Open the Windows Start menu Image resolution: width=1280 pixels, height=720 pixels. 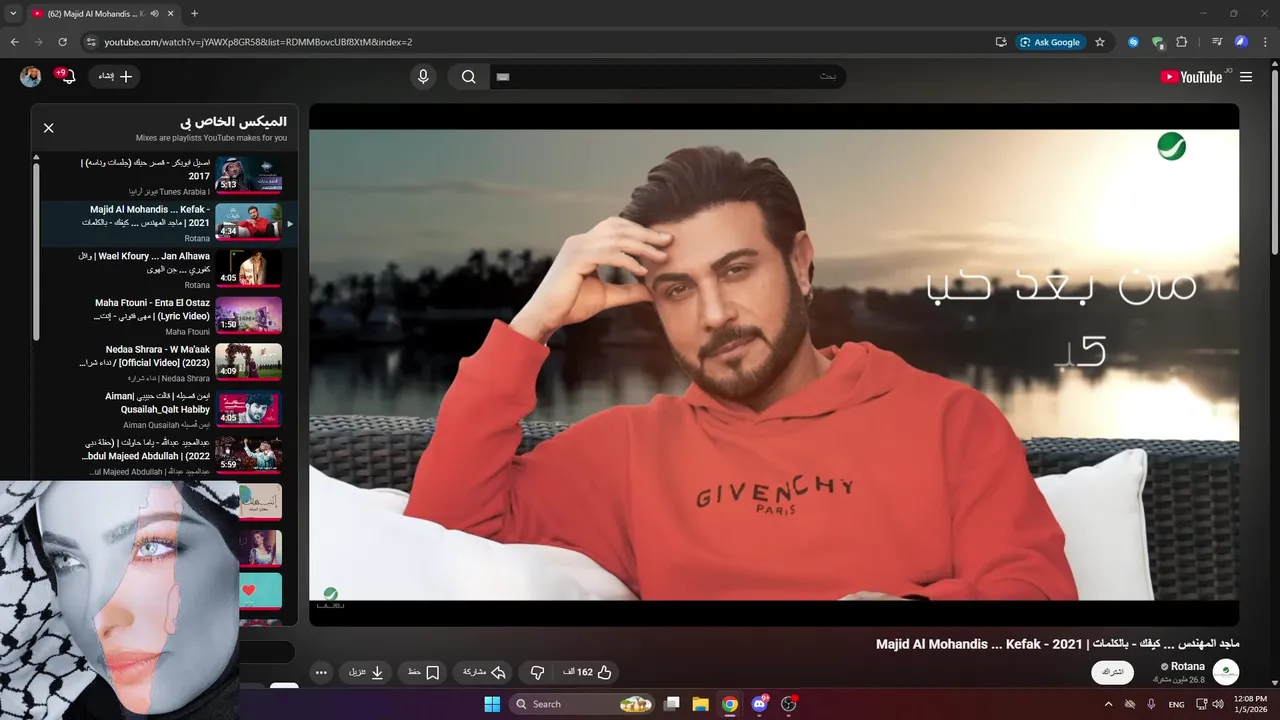492,704
